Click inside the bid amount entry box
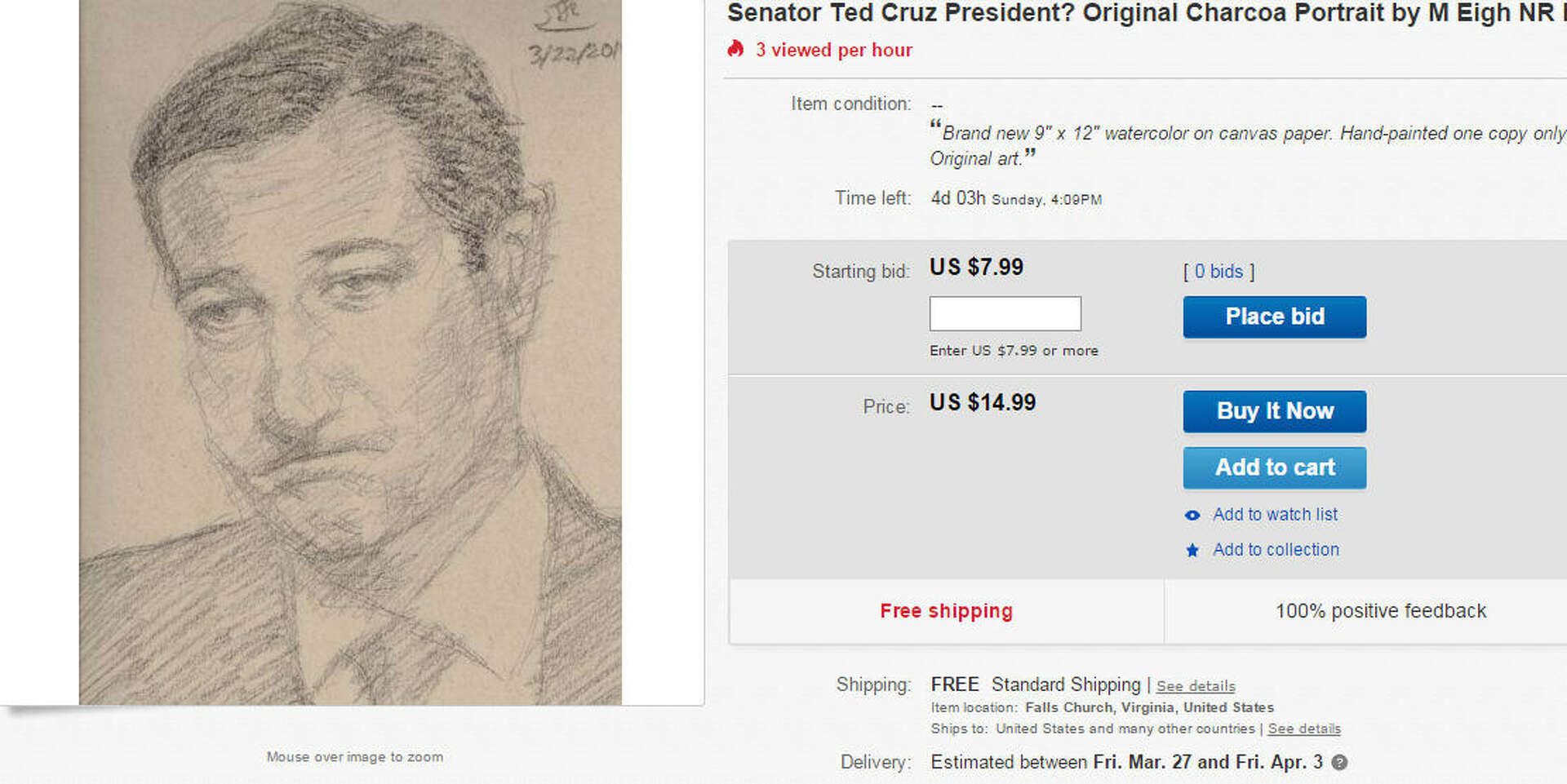The height and width of the screenshot is (784, 1567). point(1005,313)
